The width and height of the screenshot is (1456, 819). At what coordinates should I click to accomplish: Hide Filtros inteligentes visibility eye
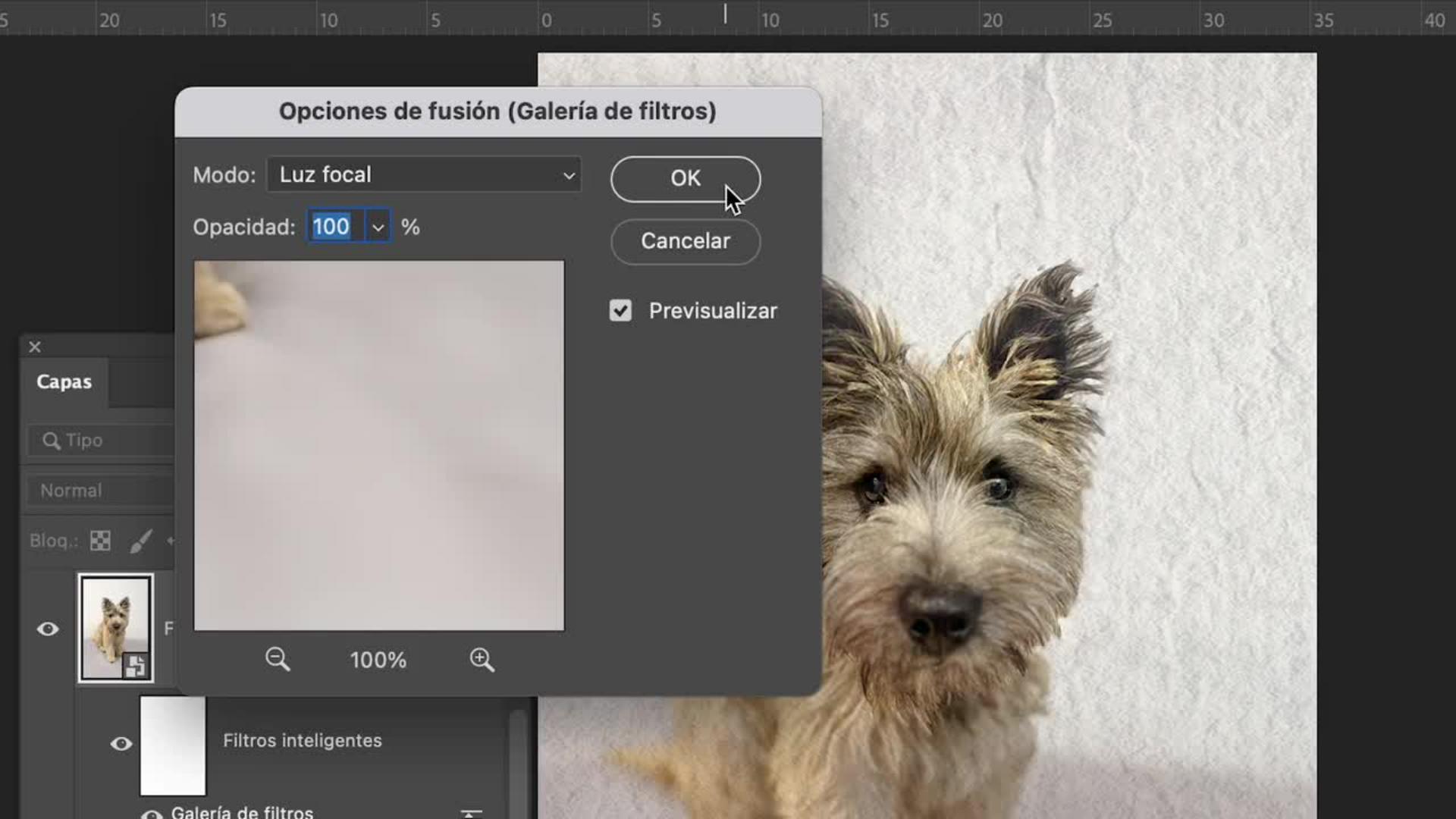[x=121, y=744]
